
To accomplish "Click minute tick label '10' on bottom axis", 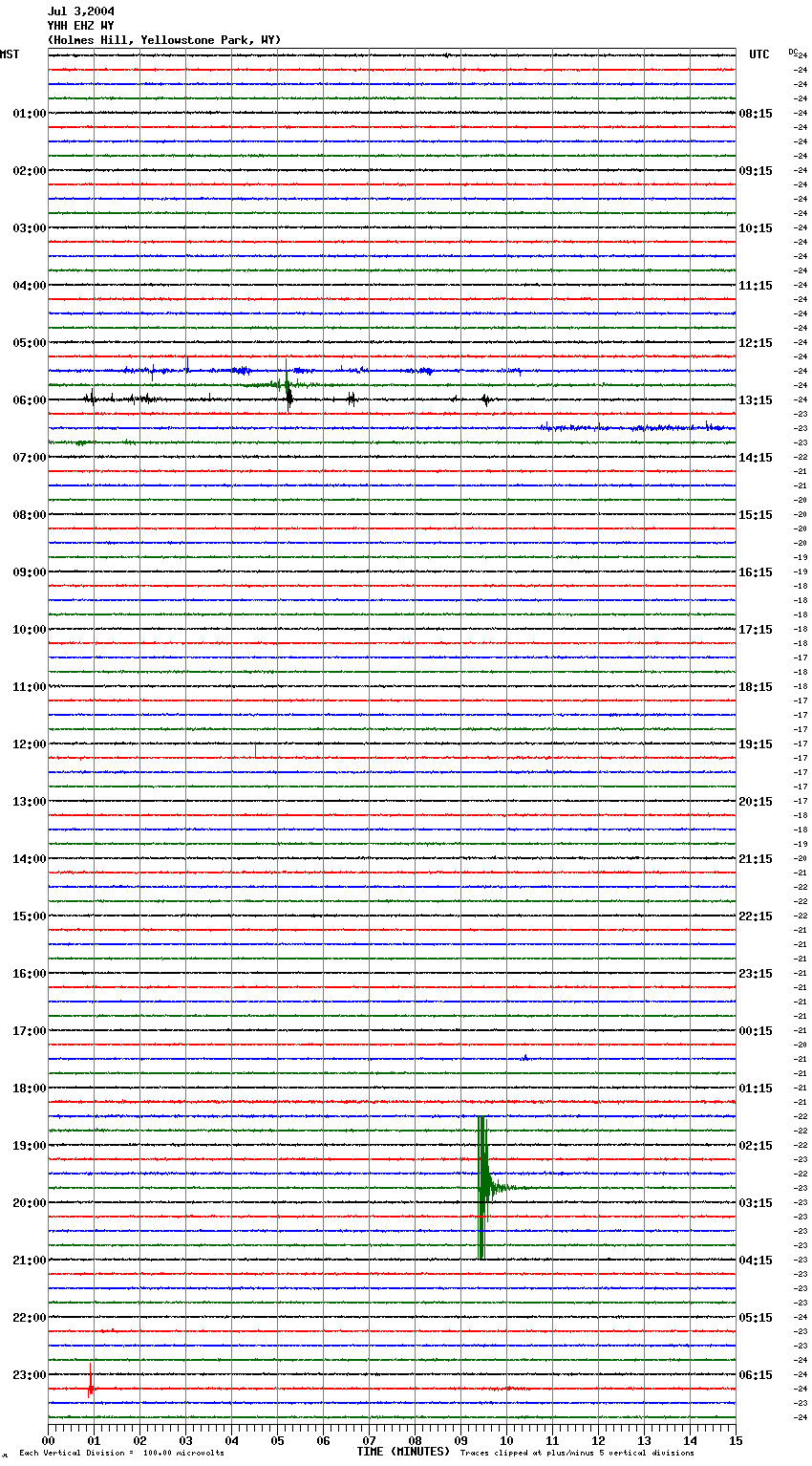I will pyautogui.click(x=506, y=1440).
